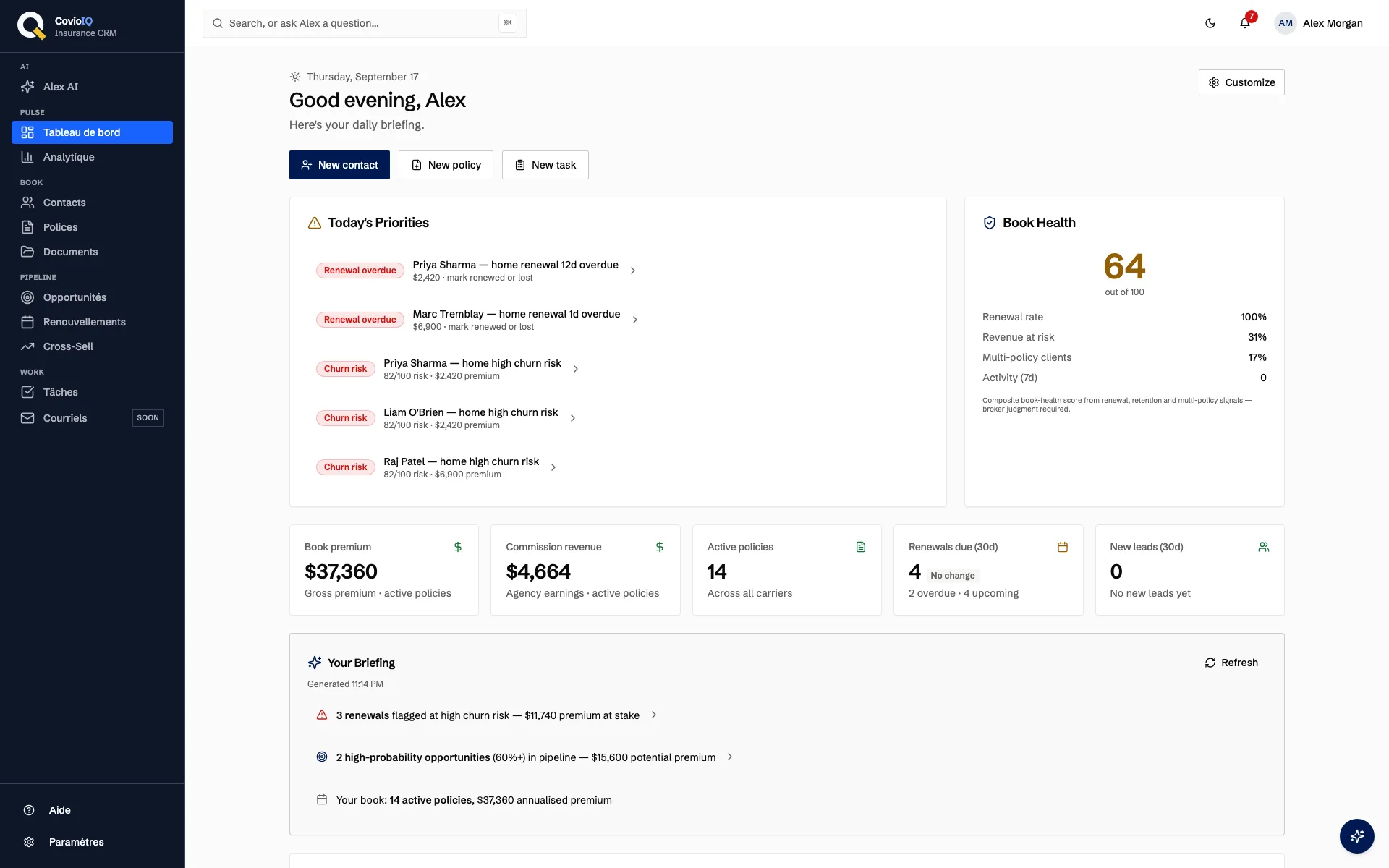Click the AM user avatar
Screen dimensions: 1389x868
[x=1286, y=23]
